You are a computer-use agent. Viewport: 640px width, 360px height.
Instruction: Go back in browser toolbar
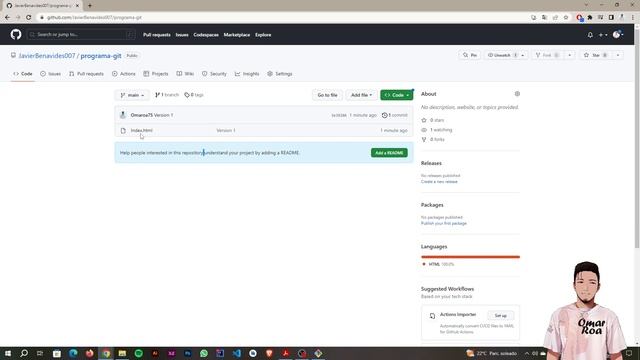pyautogui.click(x=7, y=18)
